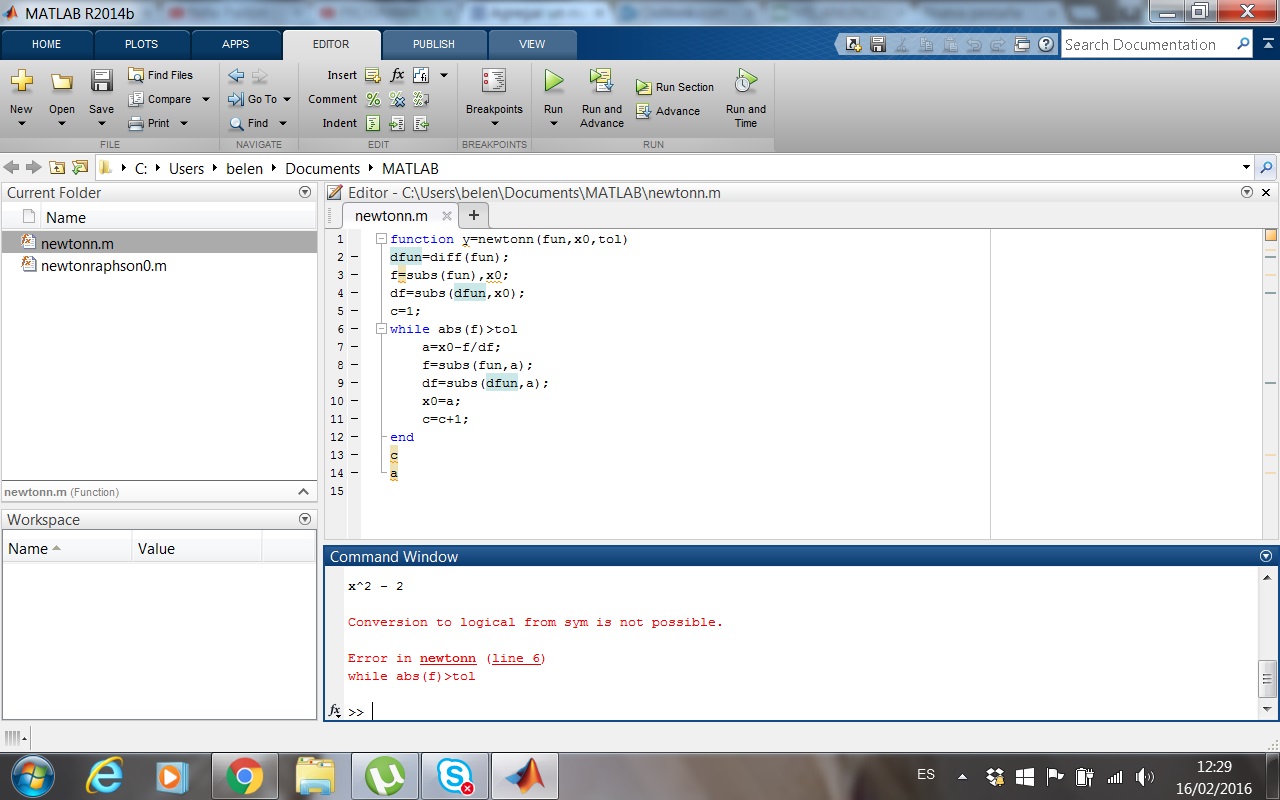
Task: Click Run and Advance icon
Action: 601,81
